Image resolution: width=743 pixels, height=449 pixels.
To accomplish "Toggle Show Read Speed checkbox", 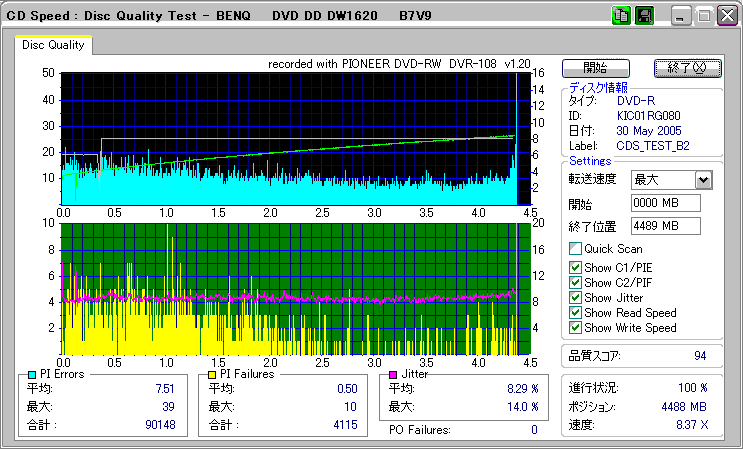I will (x=575, y=312).
